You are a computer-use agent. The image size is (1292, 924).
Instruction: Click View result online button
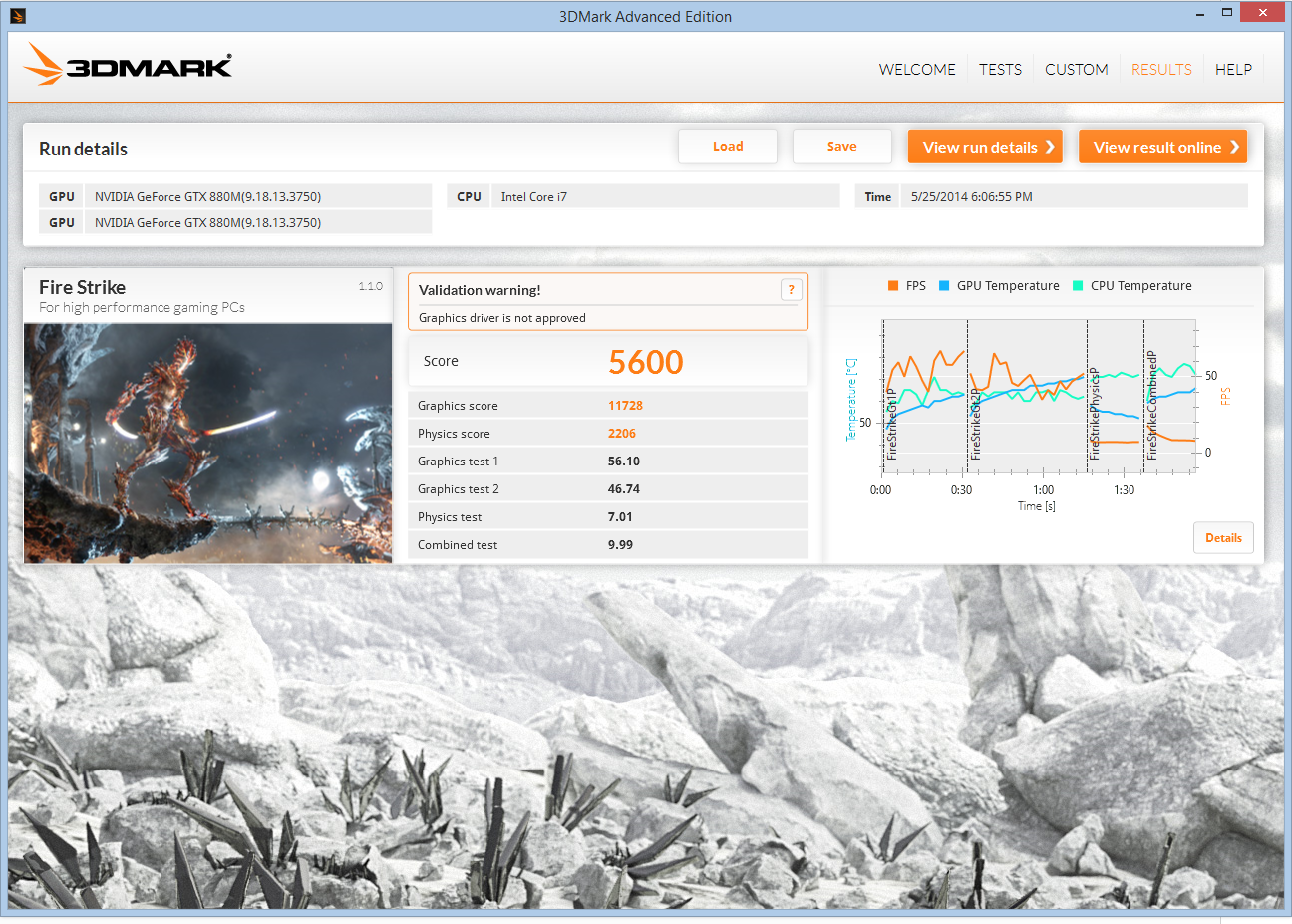coord(1162,147)
